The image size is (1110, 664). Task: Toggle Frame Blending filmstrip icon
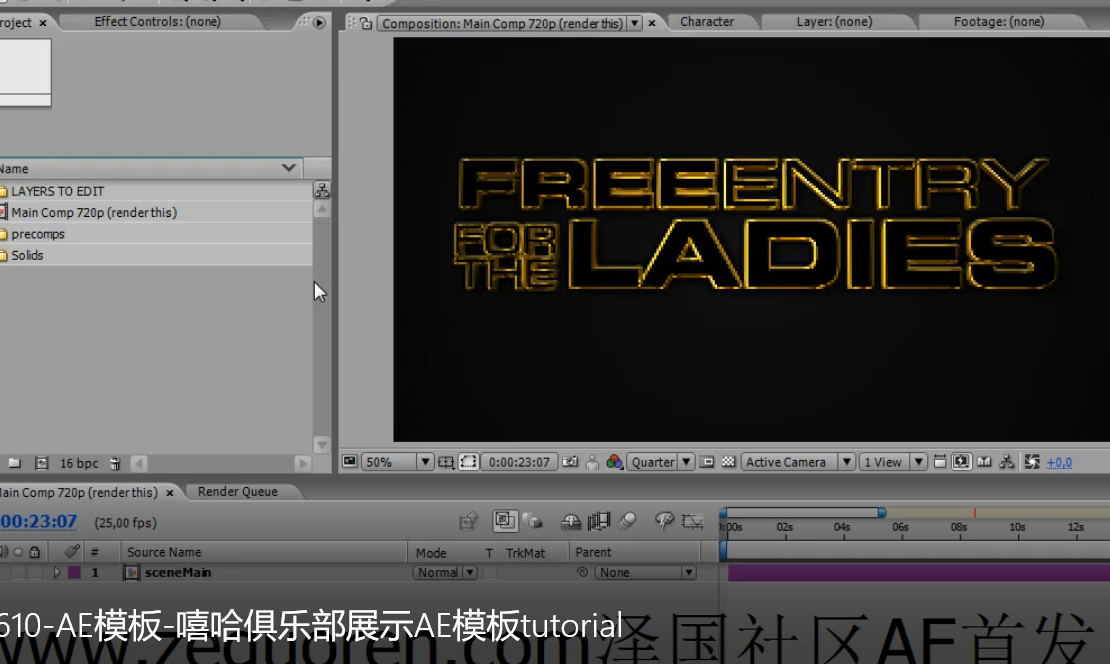point(598,522)
